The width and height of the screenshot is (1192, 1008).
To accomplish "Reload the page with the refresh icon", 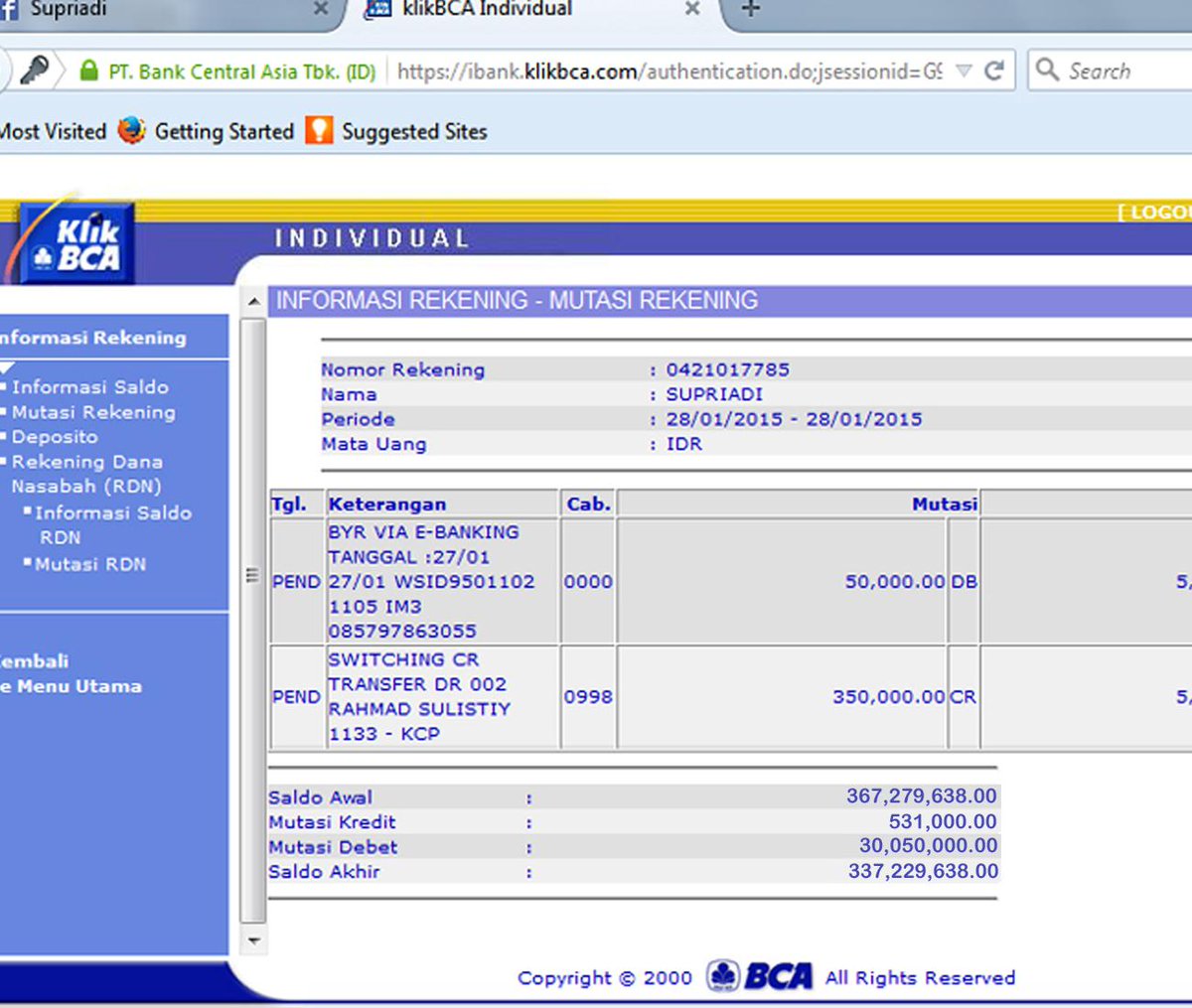I will (993, 71).
